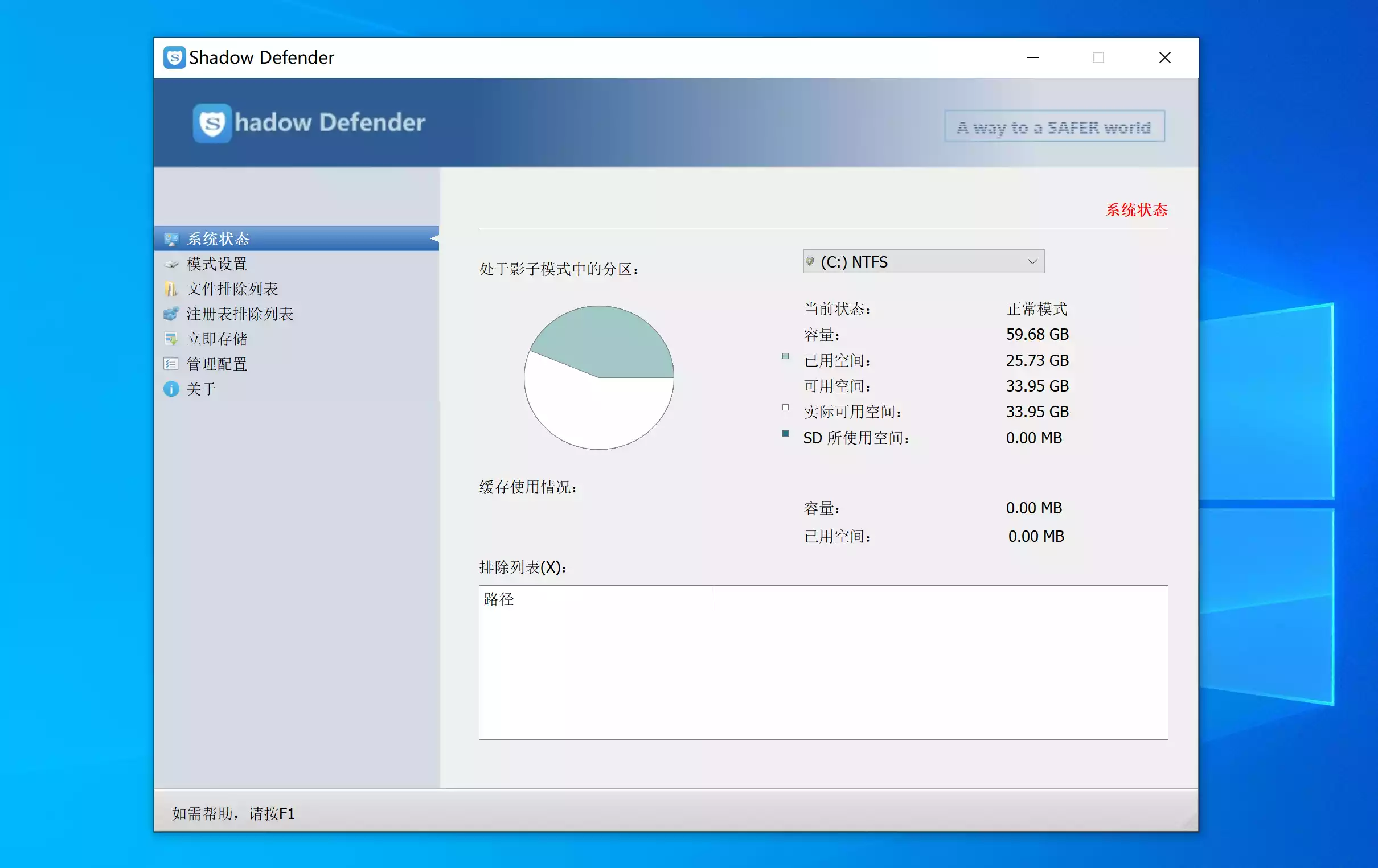Minimize the Shadow Defender window
This screenshot has width=1378, height=868.
tap(1032, 57)
